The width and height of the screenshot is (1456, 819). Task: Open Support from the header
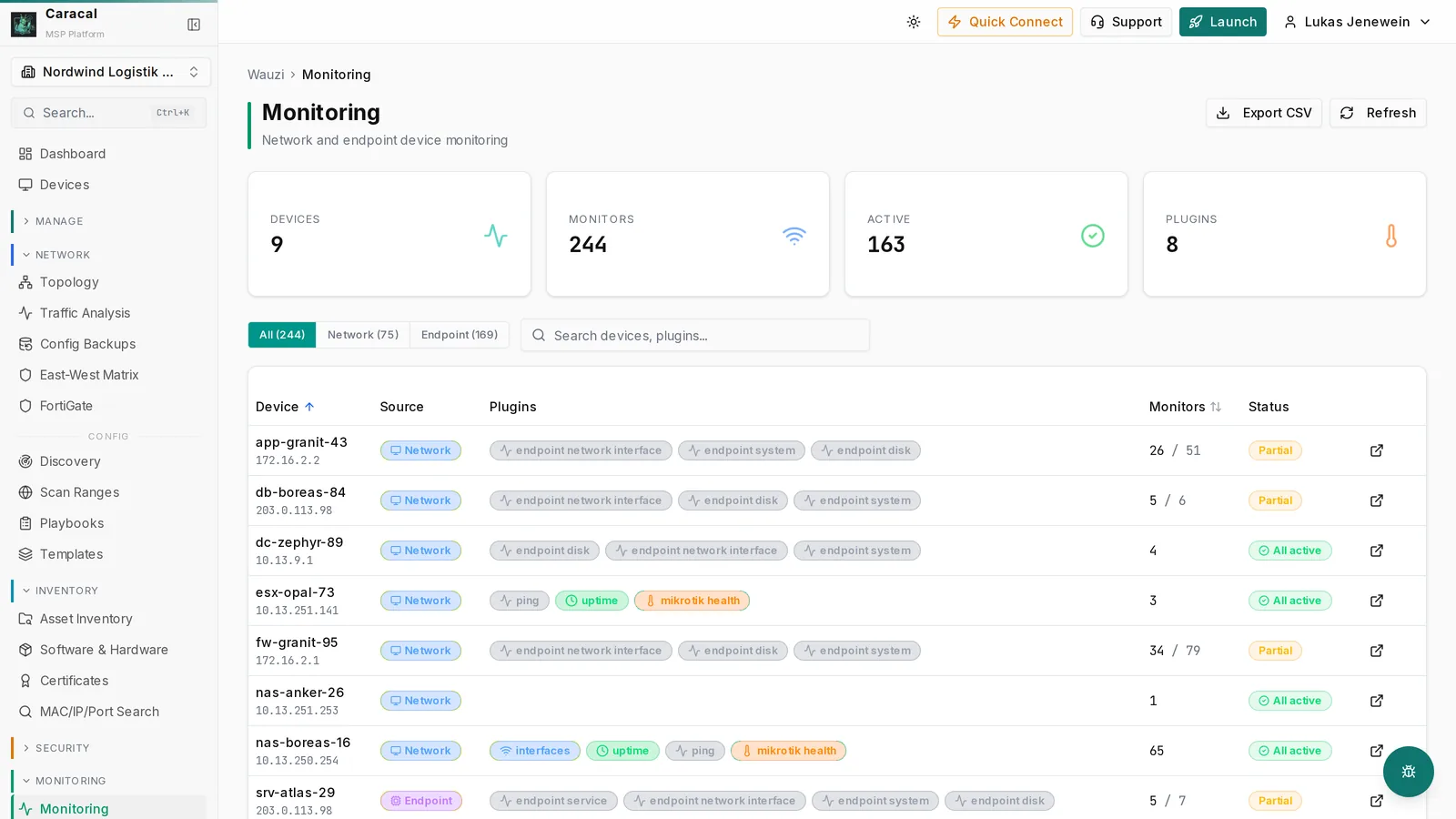click(1126, 22)
